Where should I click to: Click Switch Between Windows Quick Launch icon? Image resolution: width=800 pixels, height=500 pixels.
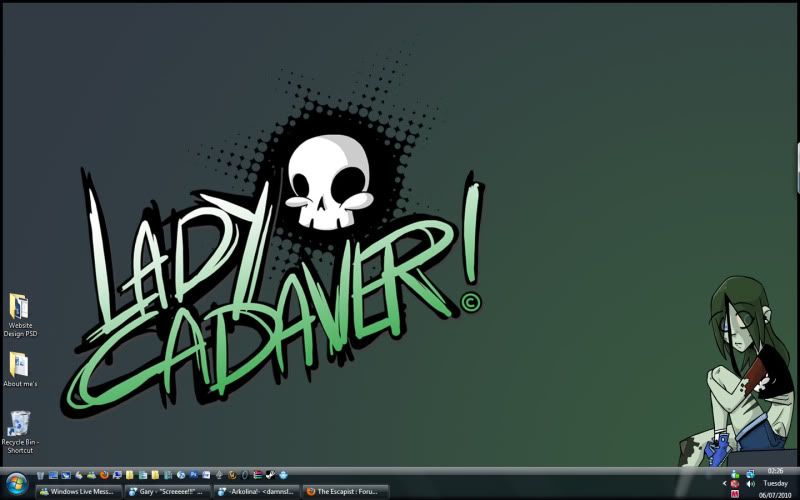[66, 475]
